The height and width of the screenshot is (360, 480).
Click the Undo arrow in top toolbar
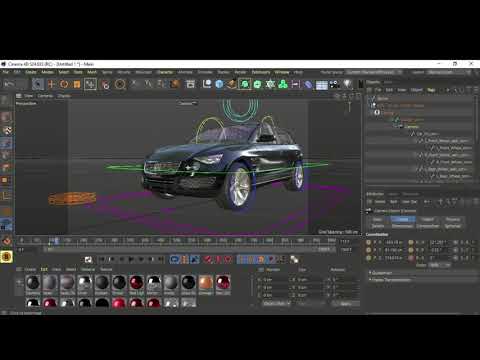(x=9, y=84)
